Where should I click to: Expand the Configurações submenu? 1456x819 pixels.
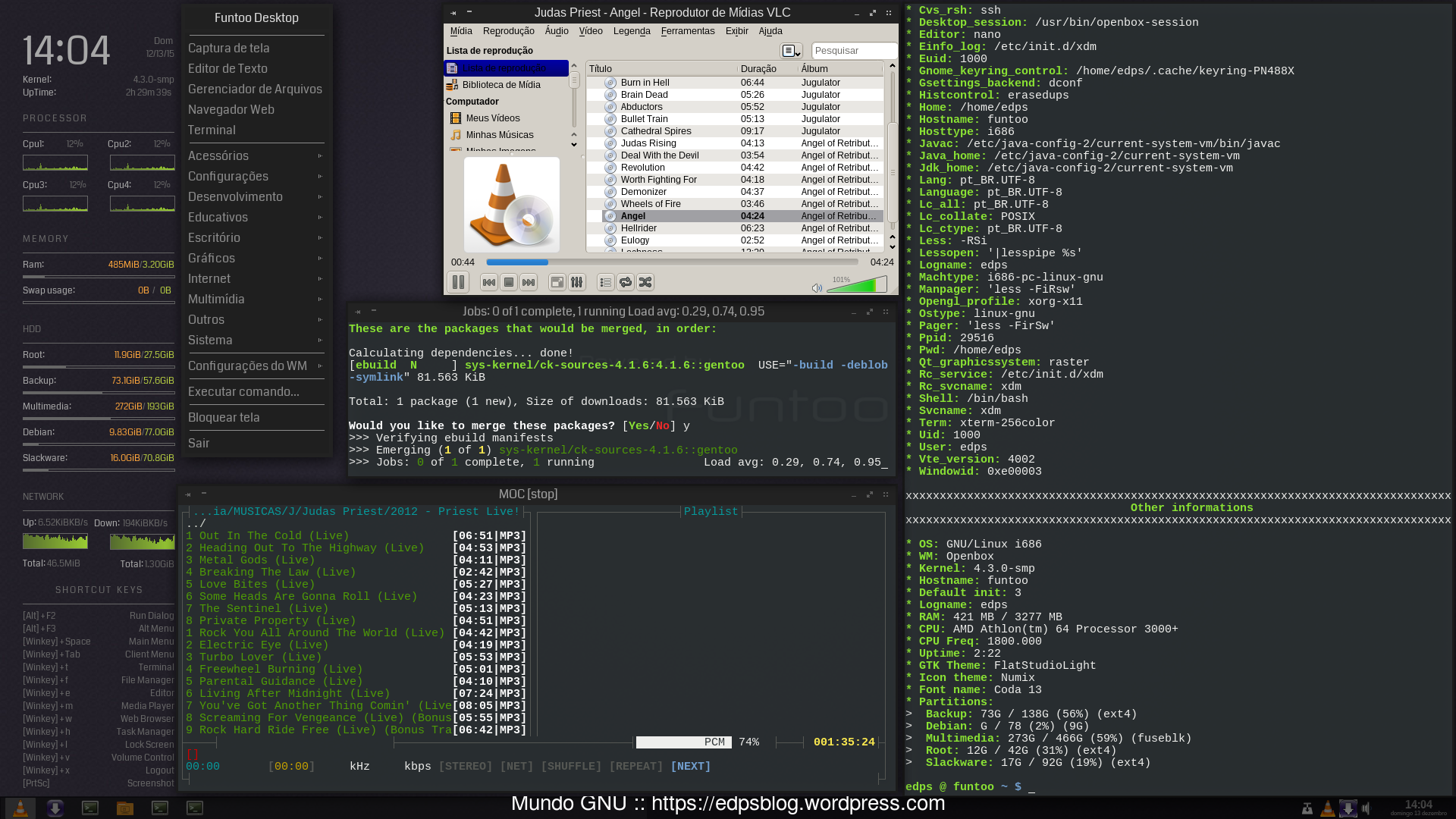(x=256, y=176)
